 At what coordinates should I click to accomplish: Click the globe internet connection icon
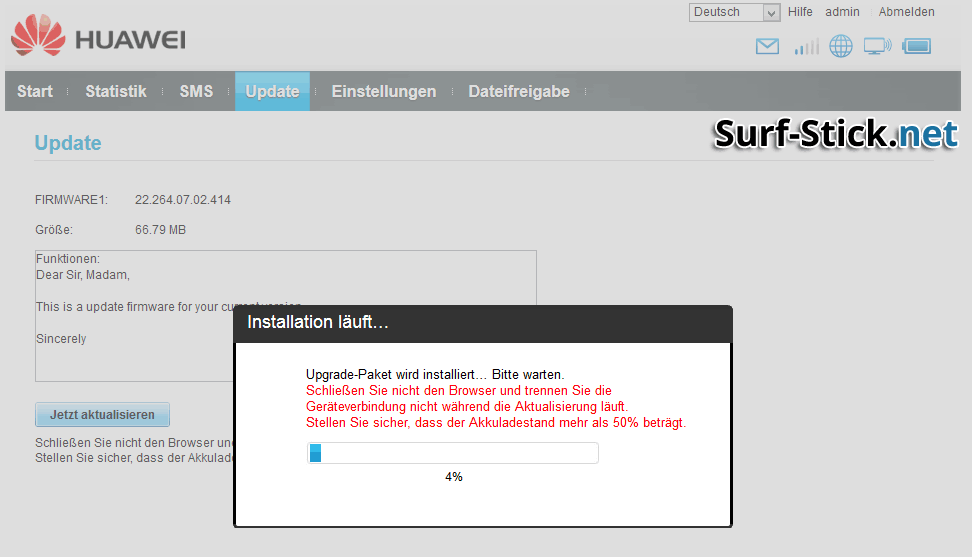840,46
